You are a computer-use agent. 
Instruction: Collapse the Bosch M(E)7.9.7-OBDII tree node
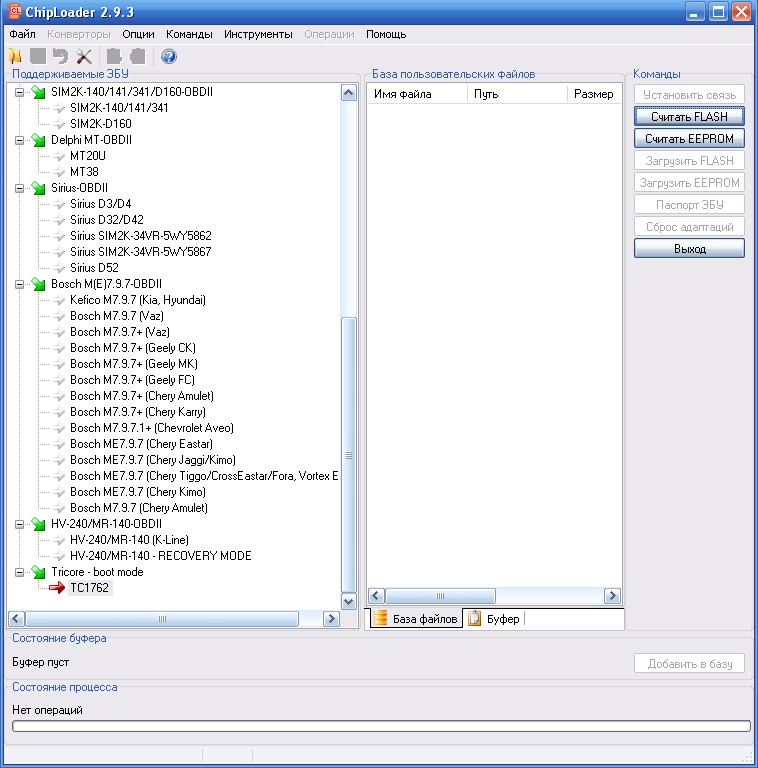click(19, 284)
